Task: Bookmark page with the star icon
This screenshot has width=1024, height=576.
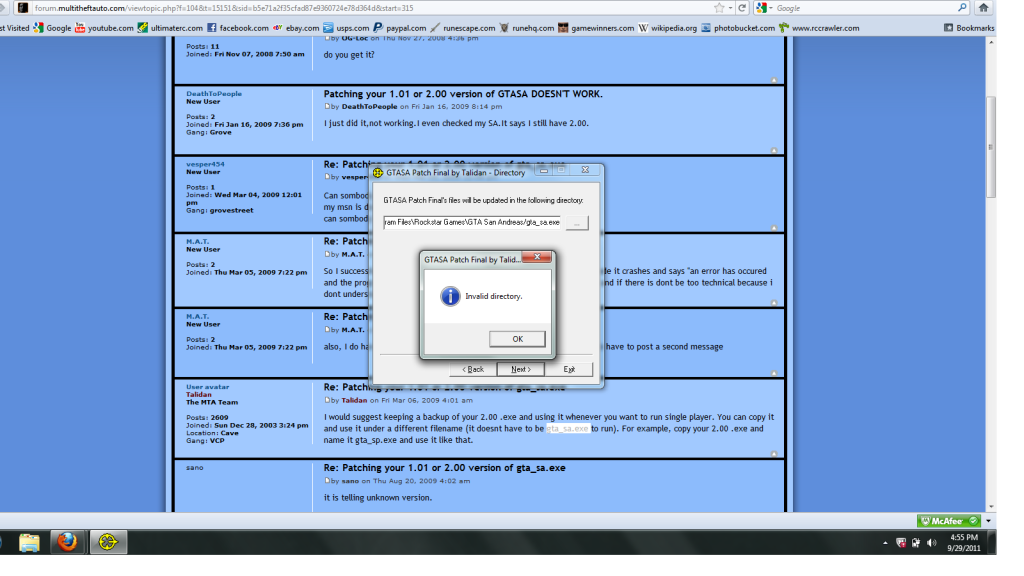Action: coord(719,8)
